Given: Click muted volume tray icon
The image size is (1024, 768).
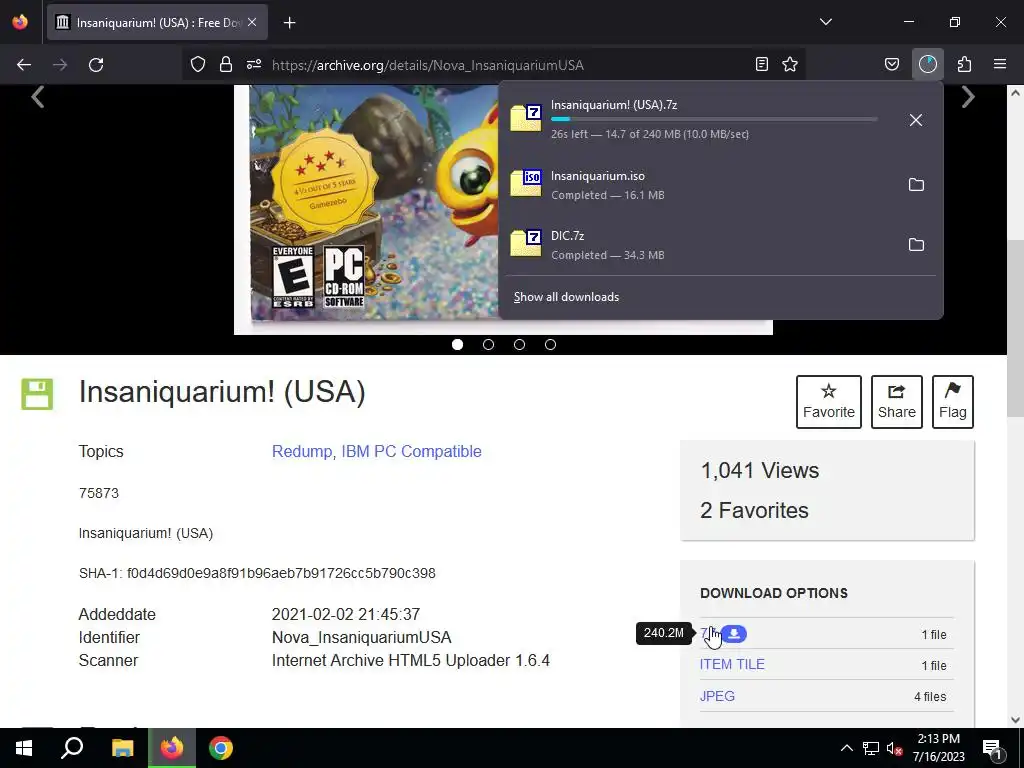Looking at the screenshot, I should click(895, 748).
